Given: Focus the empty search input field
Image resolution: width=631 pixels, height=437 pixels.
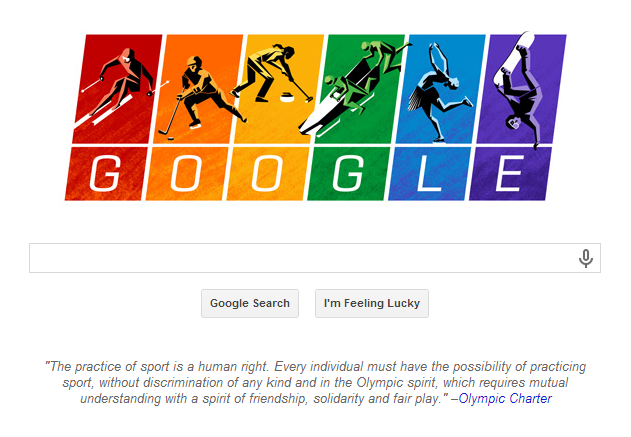Looking at the screenshot, I should pos(302,258).
